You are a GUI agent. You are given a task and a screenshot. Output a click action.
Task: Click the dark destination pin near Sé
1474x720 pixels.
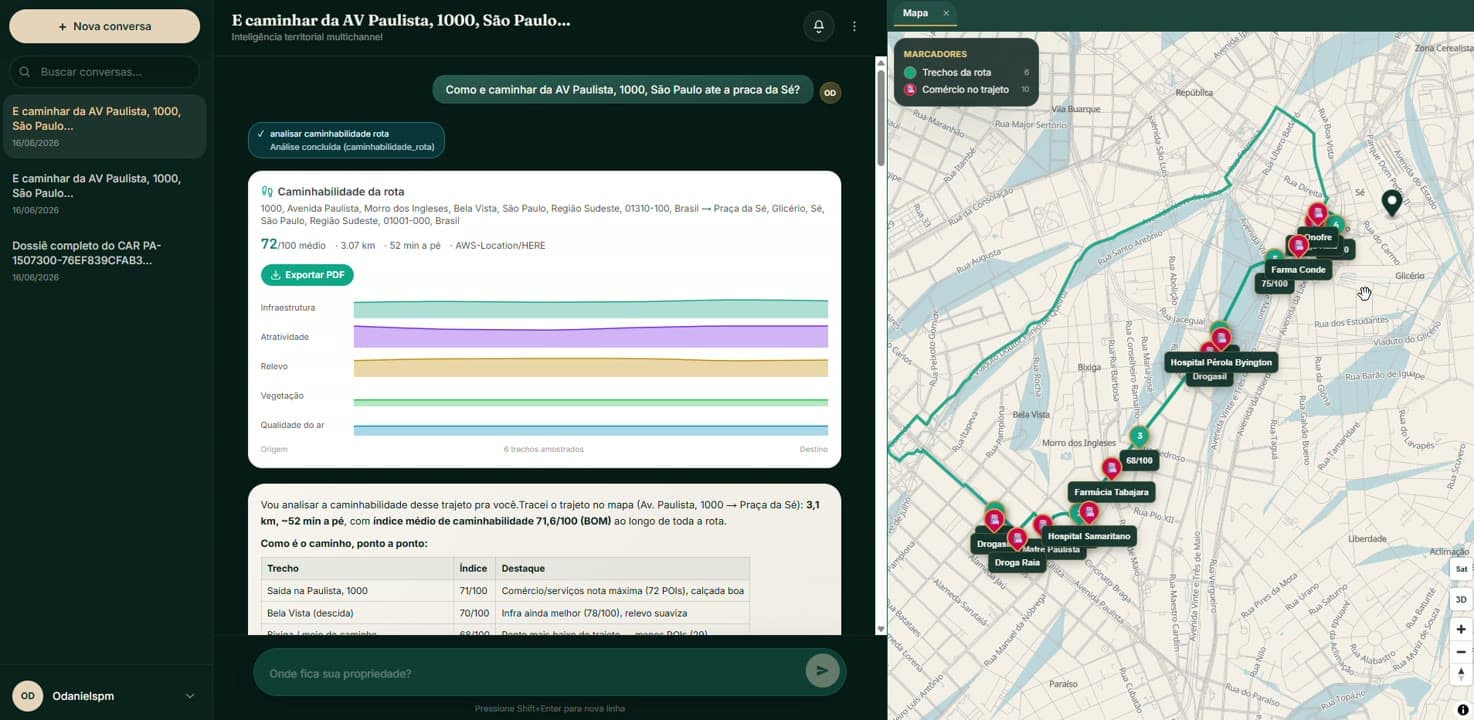[x=1391, y=203]
